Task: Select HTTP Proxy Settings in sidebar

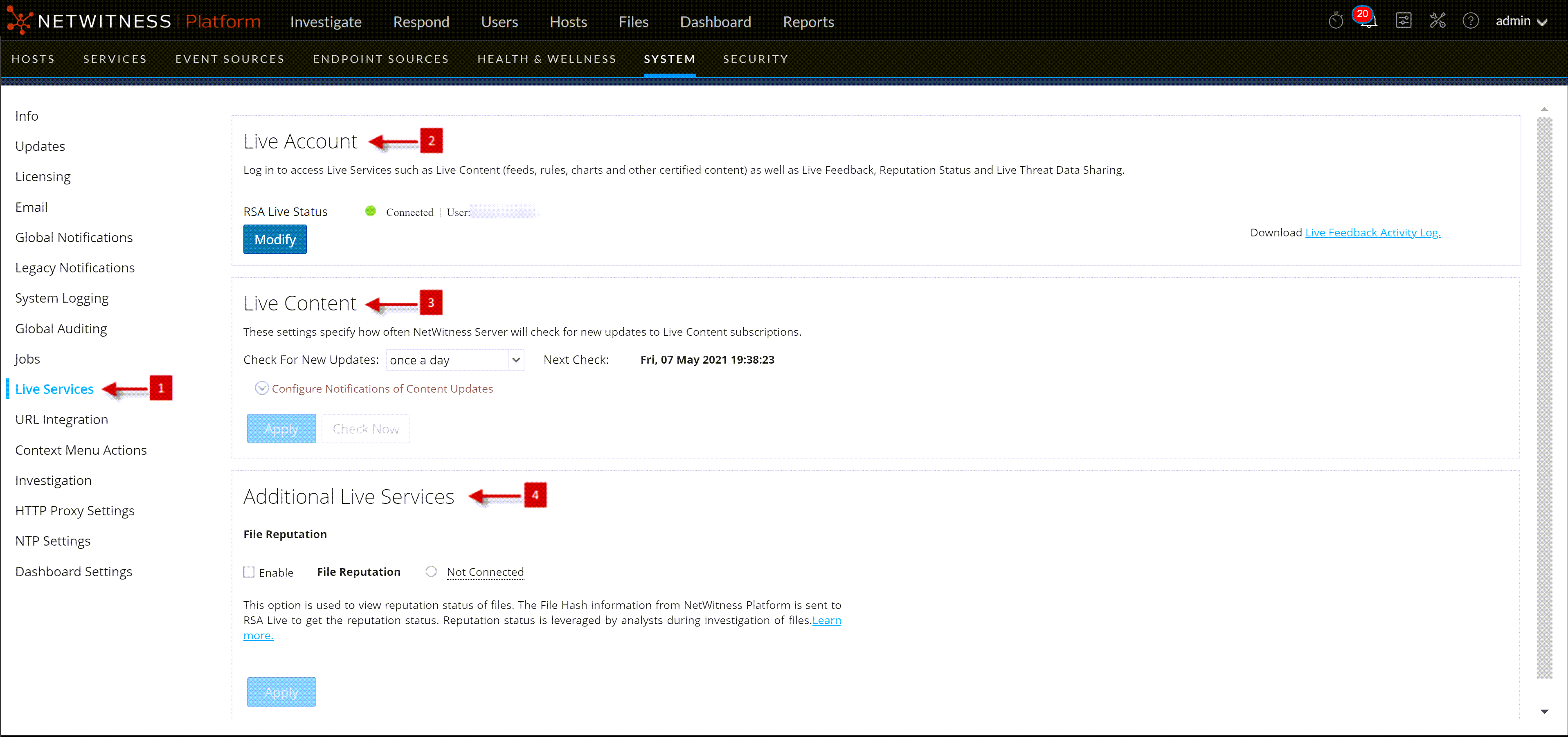Action: coord(75,510)
